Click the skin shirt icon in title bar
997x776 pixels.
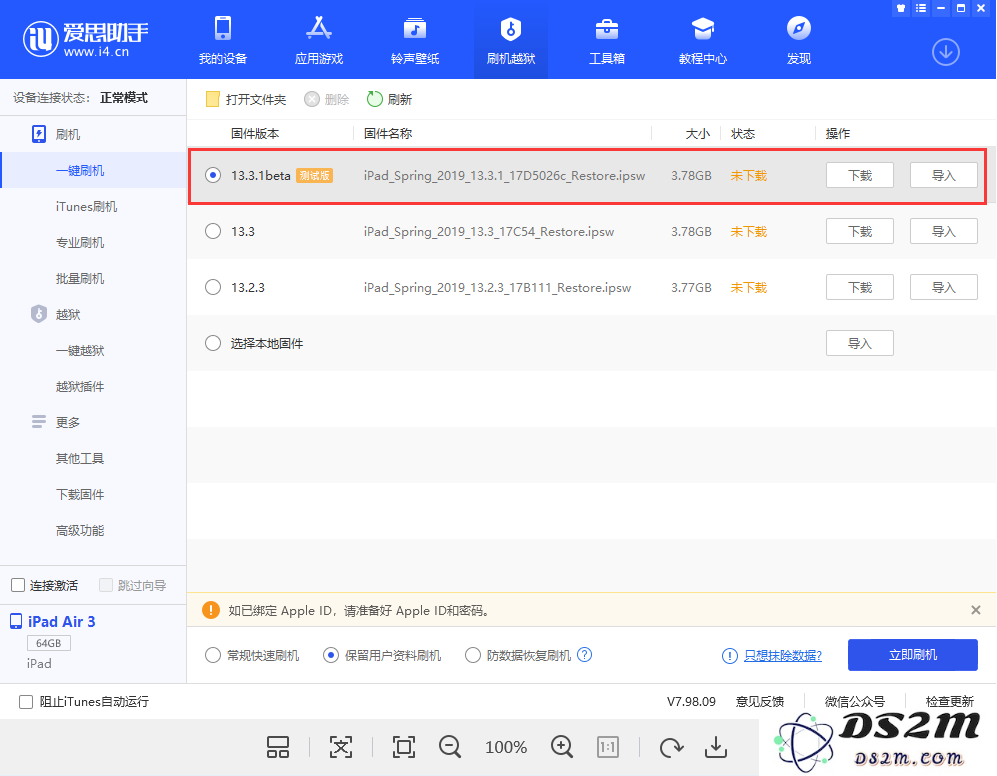900,8
